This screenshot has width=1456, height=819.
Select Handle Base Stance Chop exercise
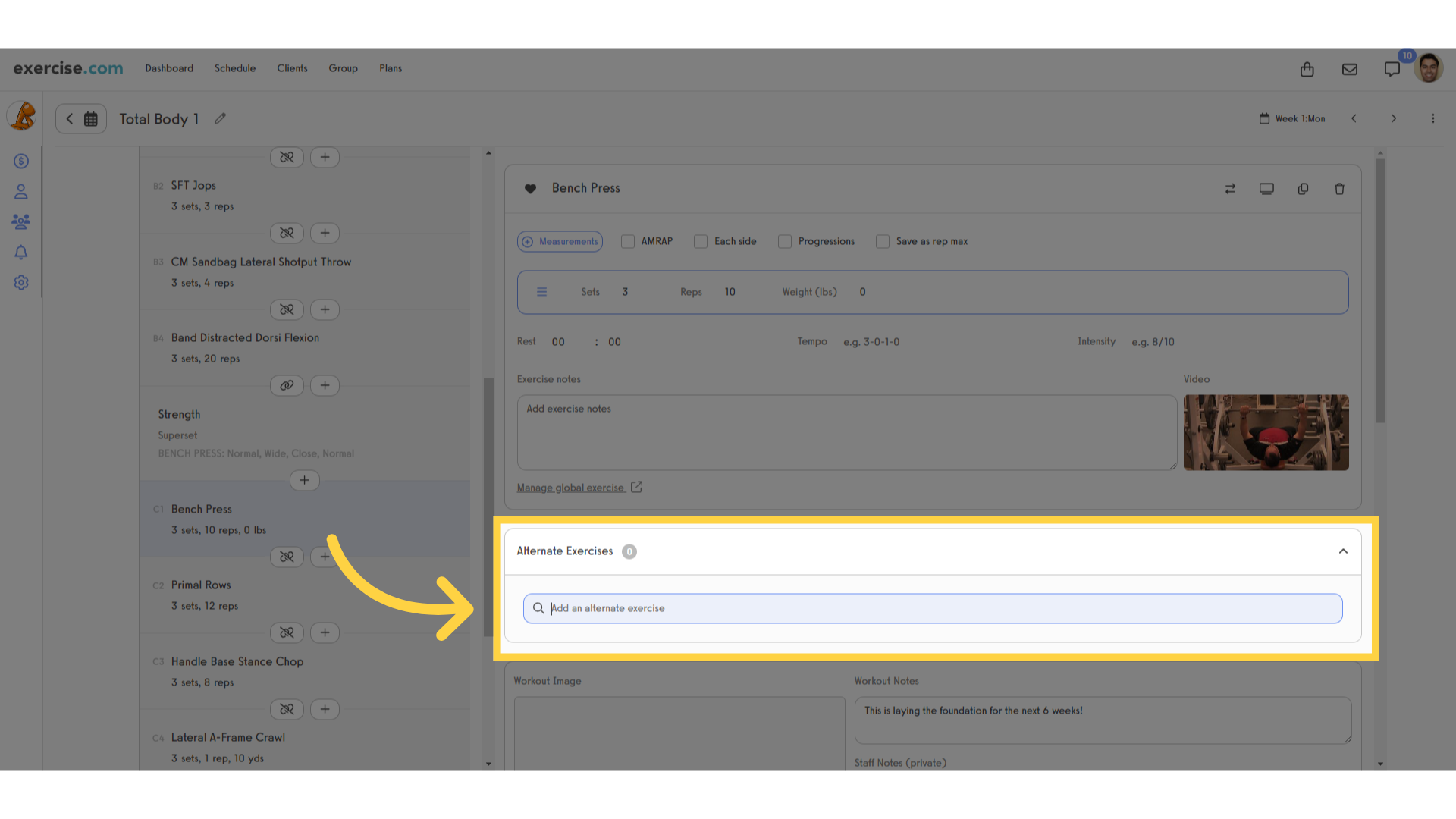(305, 671)
